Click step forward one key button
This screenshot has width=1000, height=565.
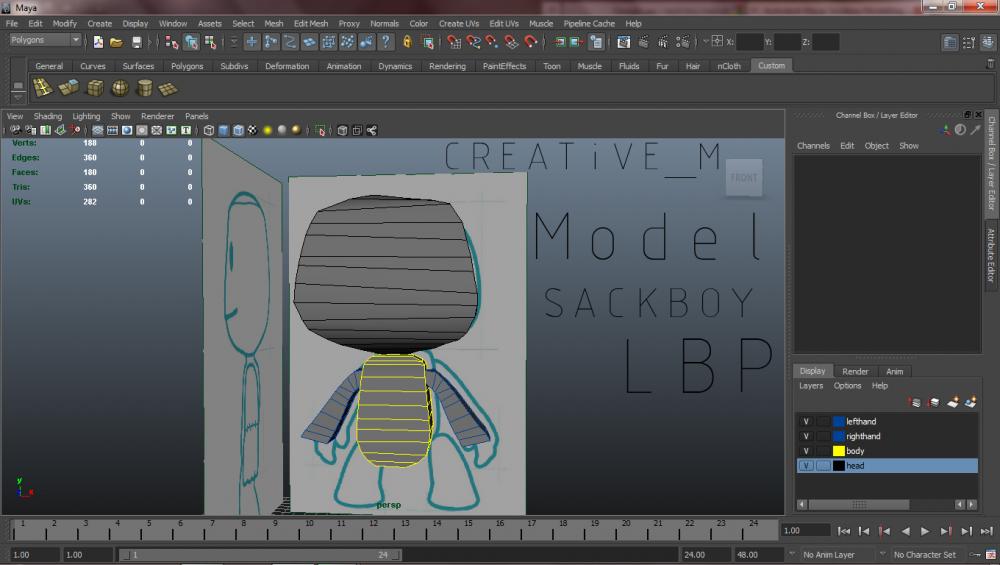click(946, 531)
